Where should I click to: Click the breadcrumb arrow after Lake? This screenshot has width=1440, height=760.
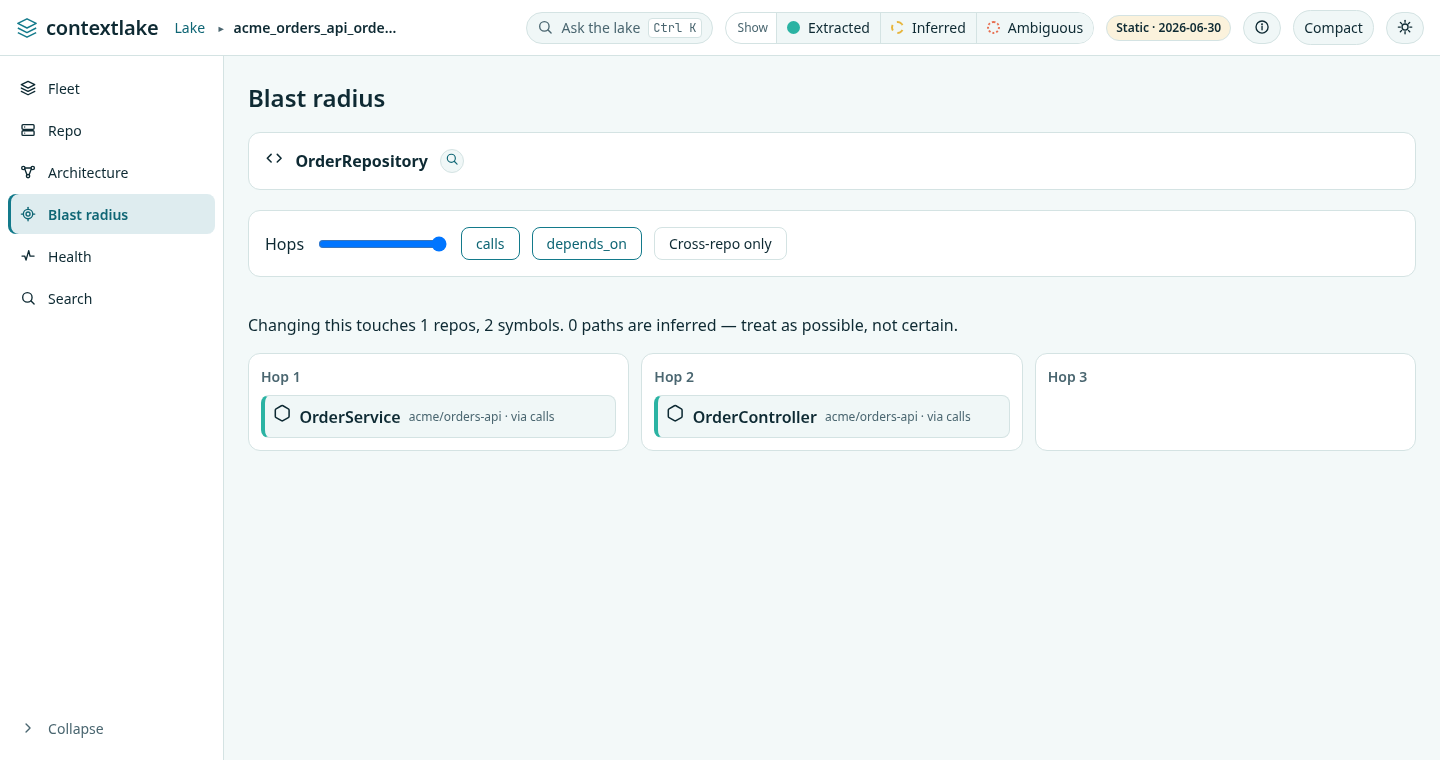(221, 29)
